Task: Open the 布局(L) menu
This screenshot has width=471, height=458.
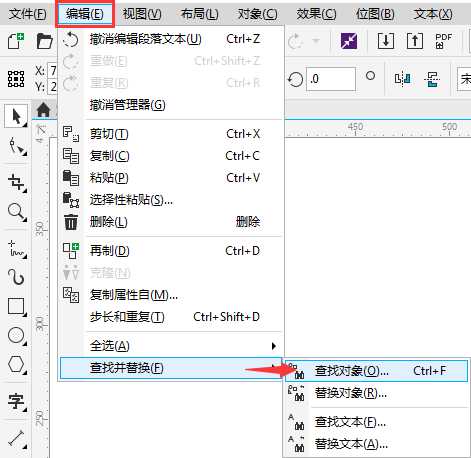Action: (x=199, y=14)
